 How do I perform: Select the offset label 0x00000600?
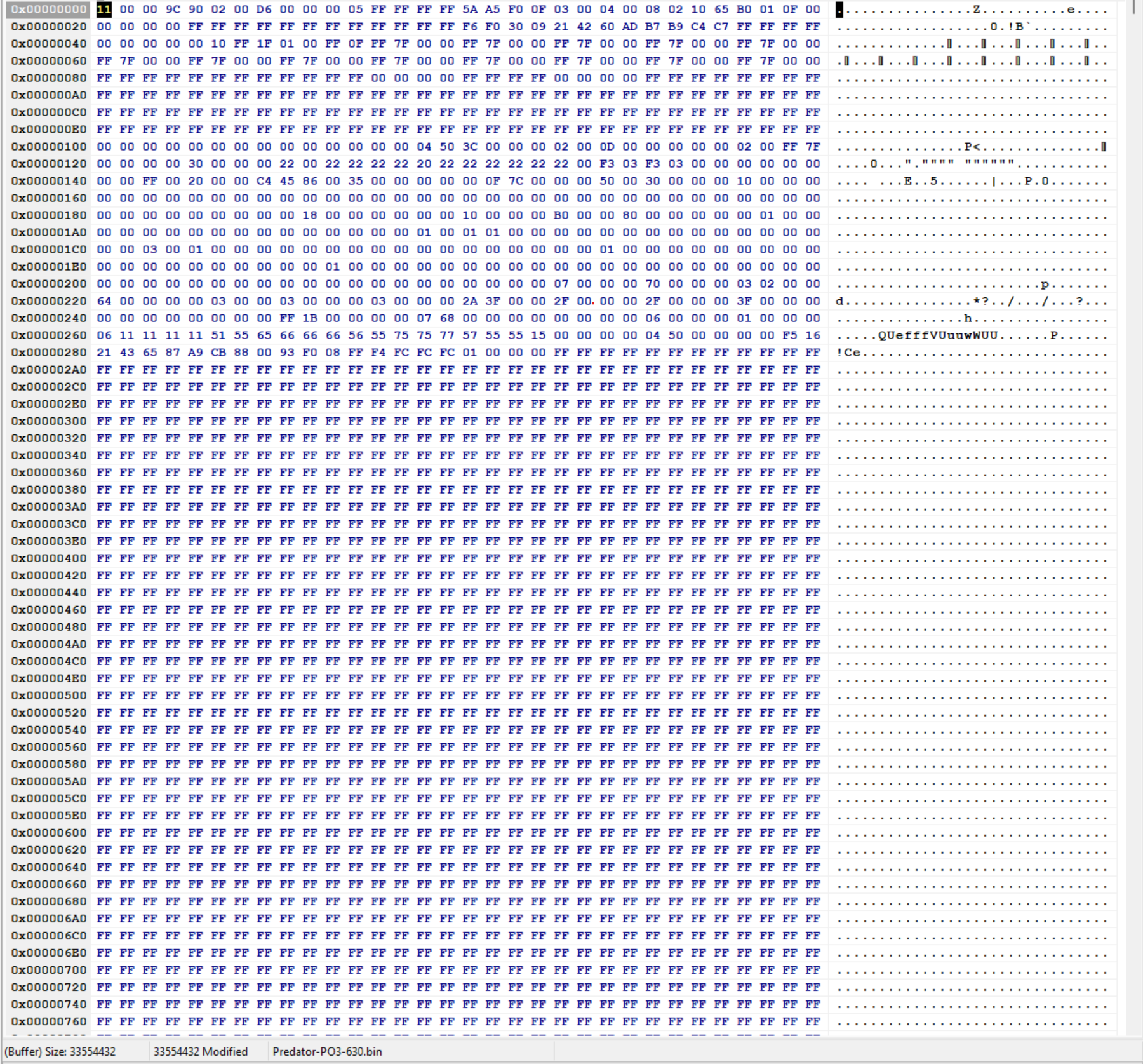[x=49, y=833]
